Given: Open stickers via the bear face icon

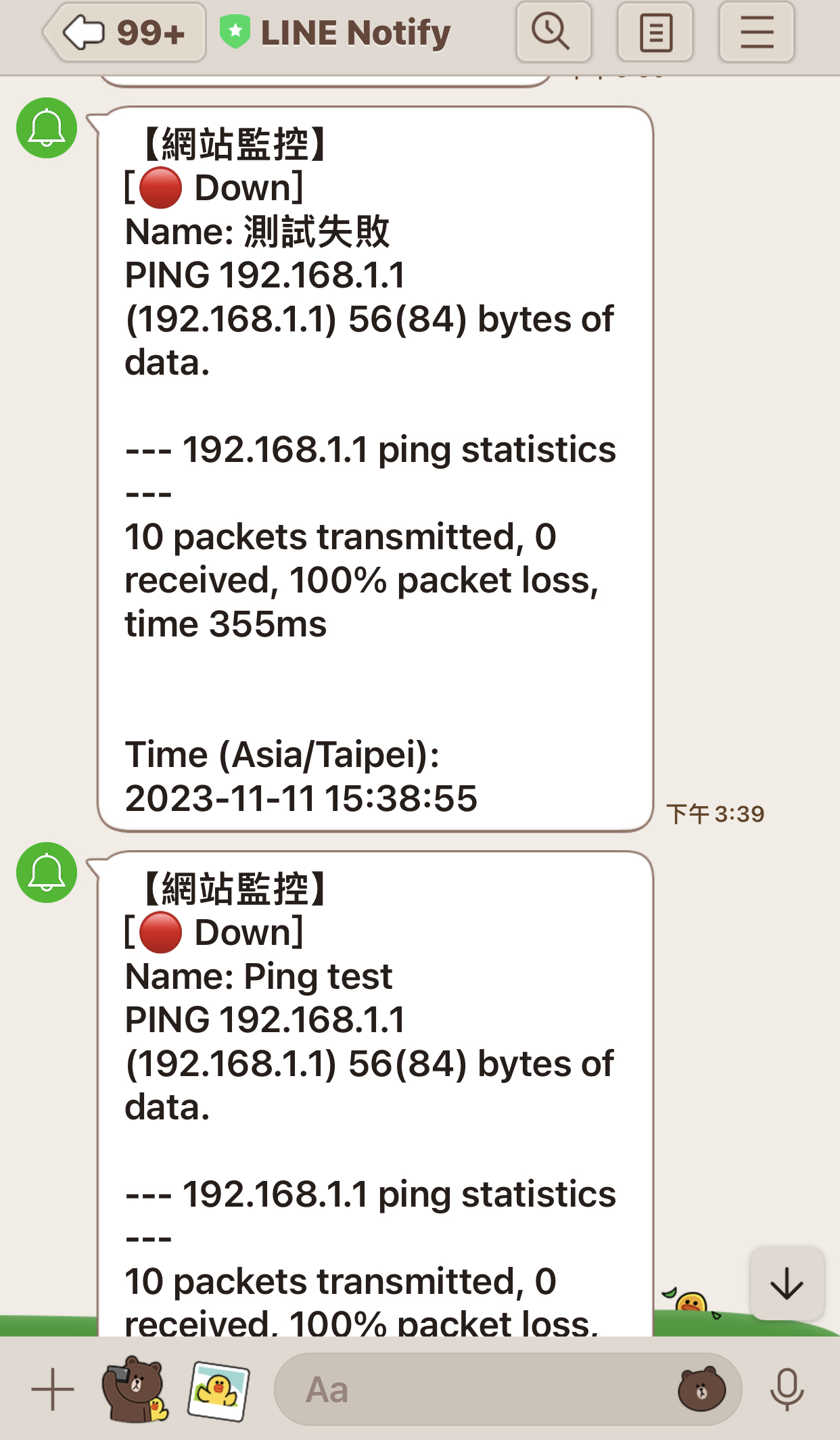Looking at the screenshot, I should [x=701, y=1390].
